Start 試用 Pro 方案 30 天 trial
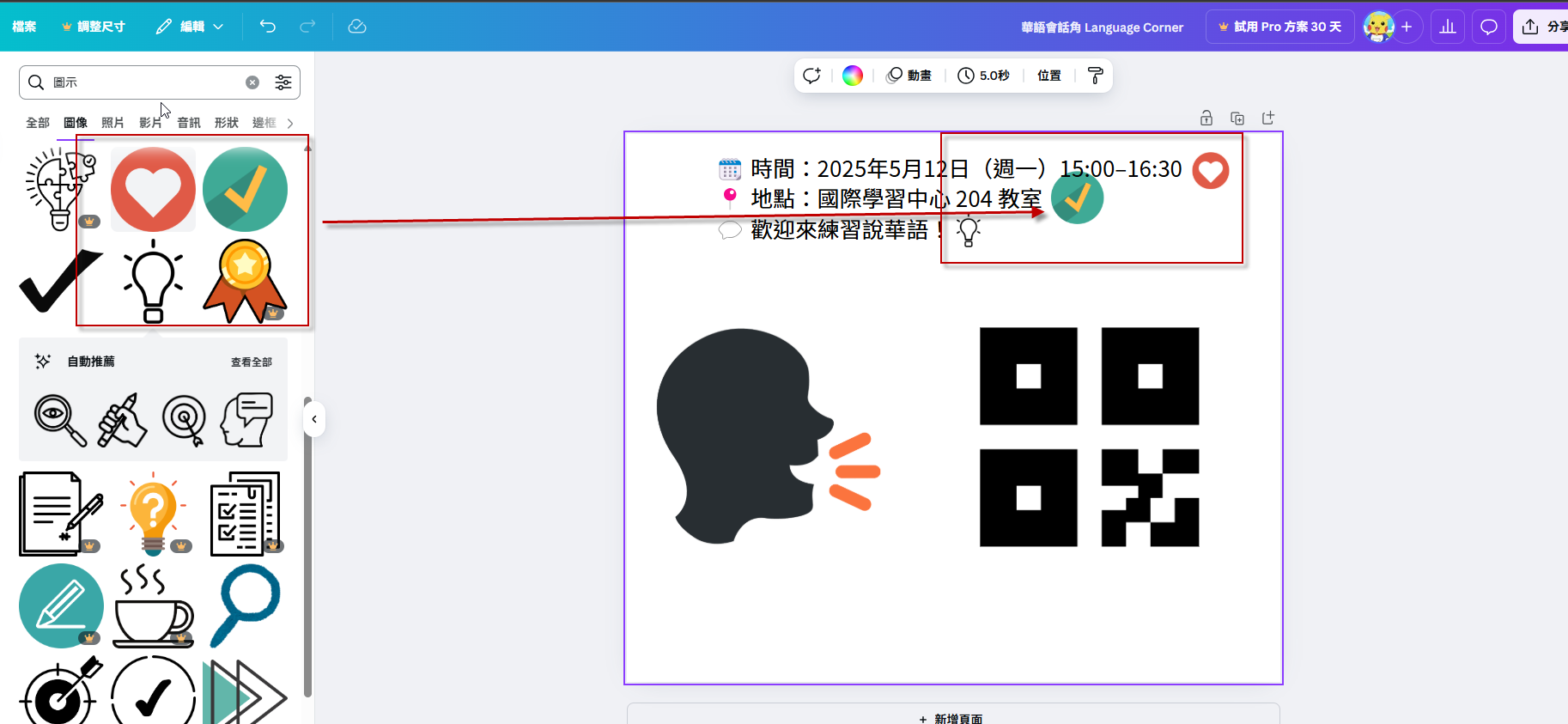1568x724 pixels. (1279, 27)
